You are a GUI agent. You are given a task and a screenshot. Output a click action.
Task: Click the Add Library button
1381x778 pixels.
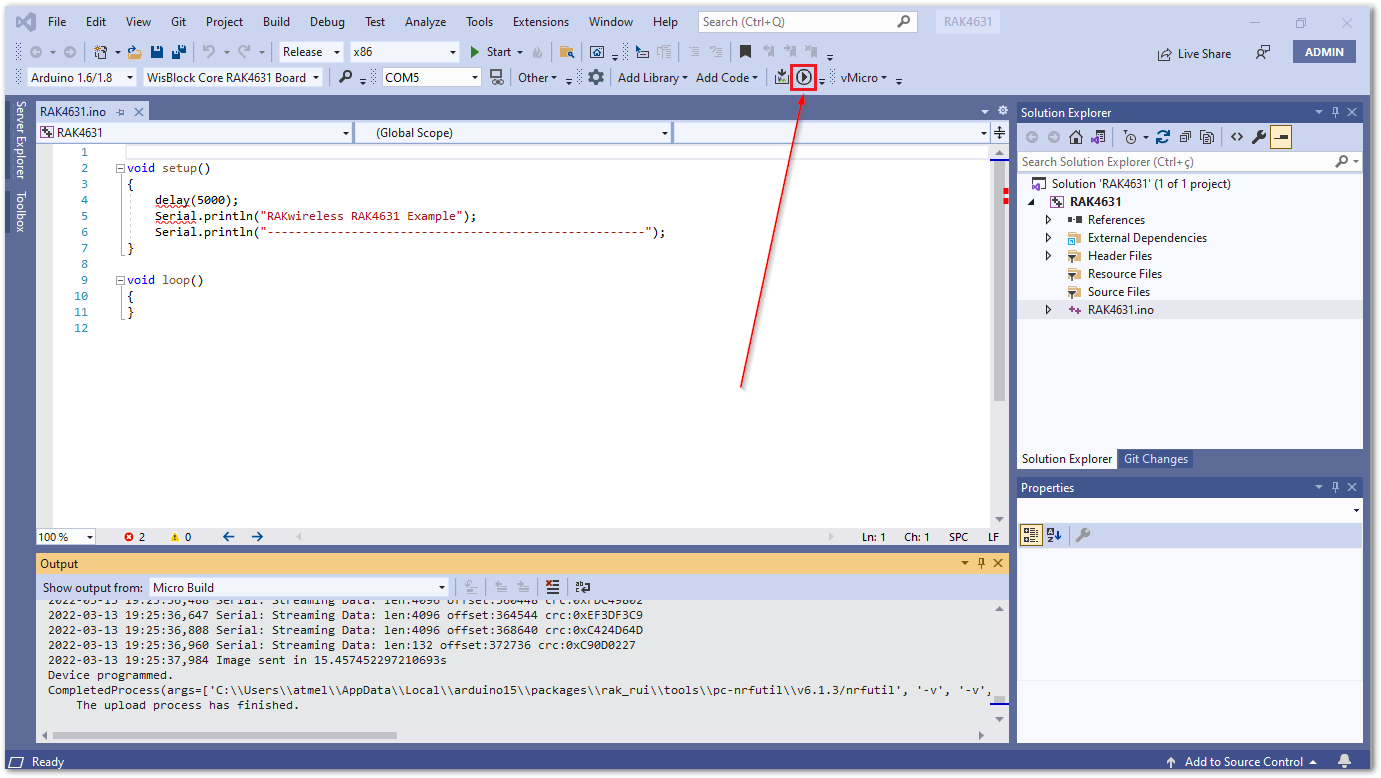[652, 77]
